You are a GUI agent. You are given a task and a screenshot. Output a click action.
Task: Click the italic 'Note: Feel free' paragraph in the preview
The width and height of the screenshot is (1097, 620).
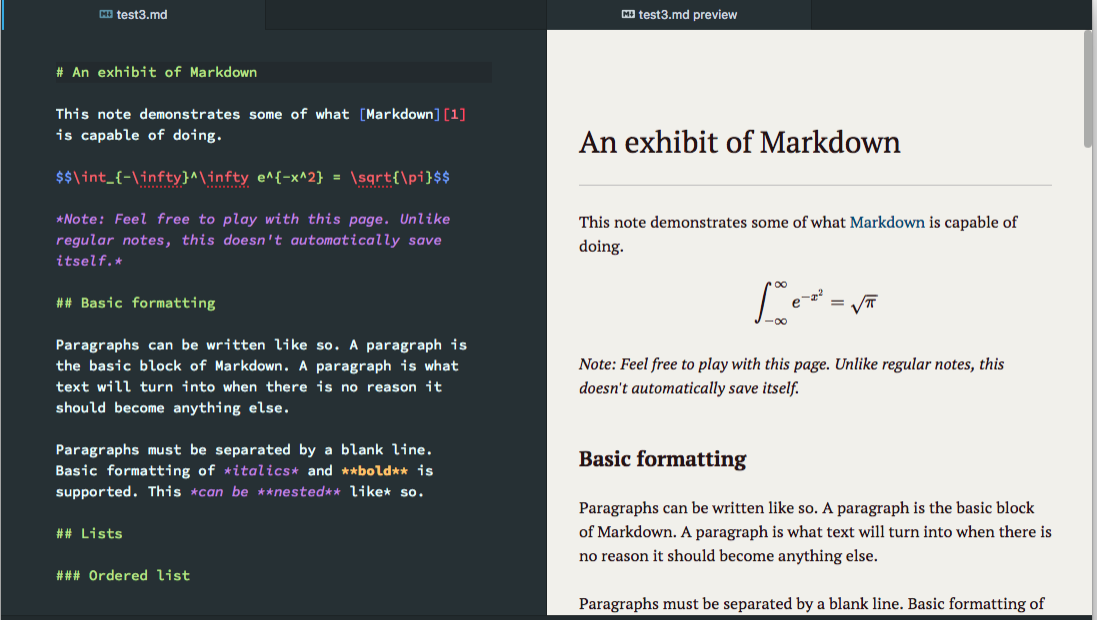pos(791,375)
